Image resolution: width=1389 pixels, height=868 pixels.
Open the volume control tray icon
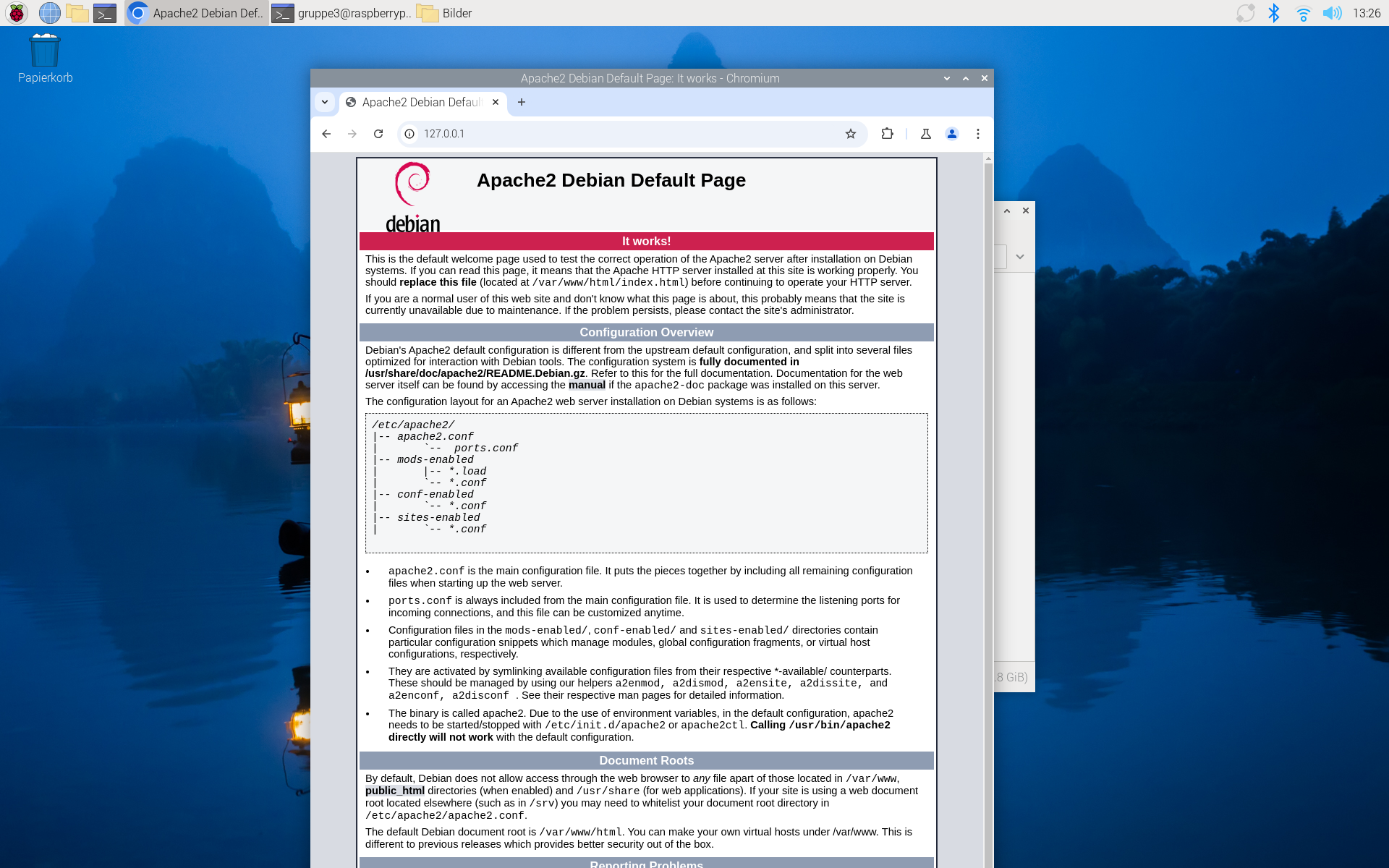[x=1332, y=13]
